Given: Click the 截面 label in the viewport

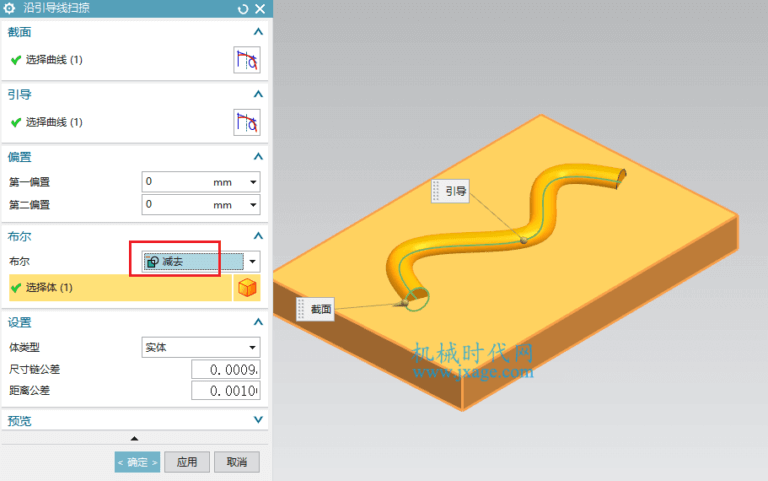Looking at the screenshot, I should [315, 309].
